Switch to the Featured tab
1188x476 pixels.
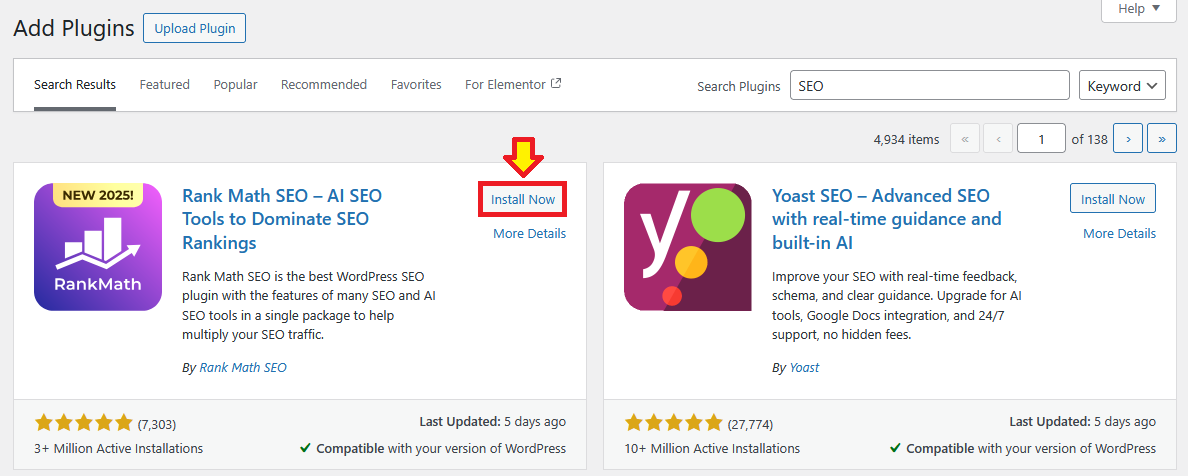coord(164,85)
